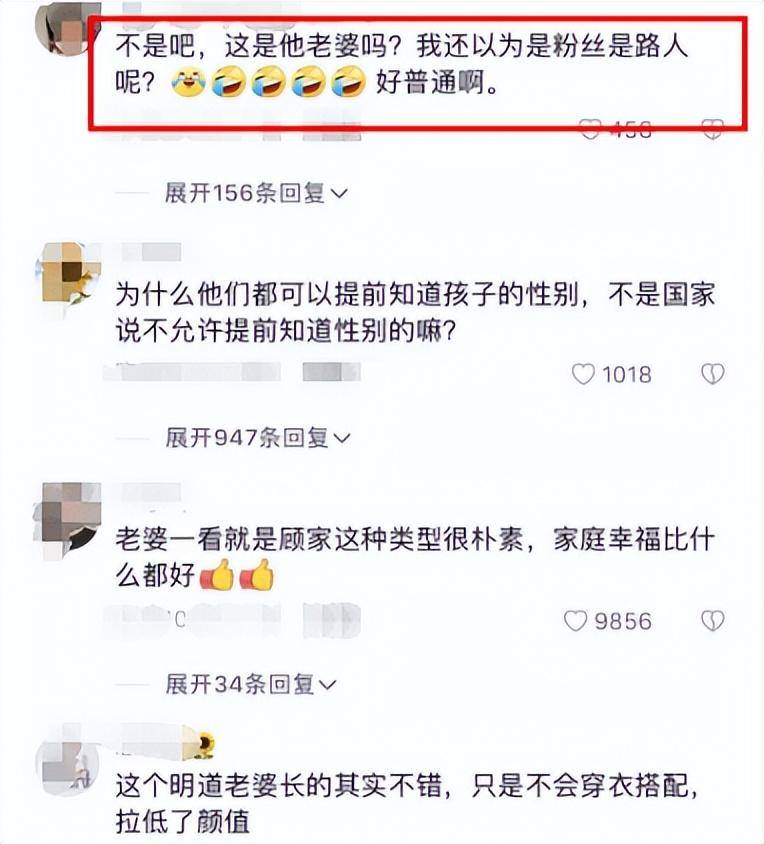Expand 34 replies
The image size is (764, 844).
pos(251,684)
